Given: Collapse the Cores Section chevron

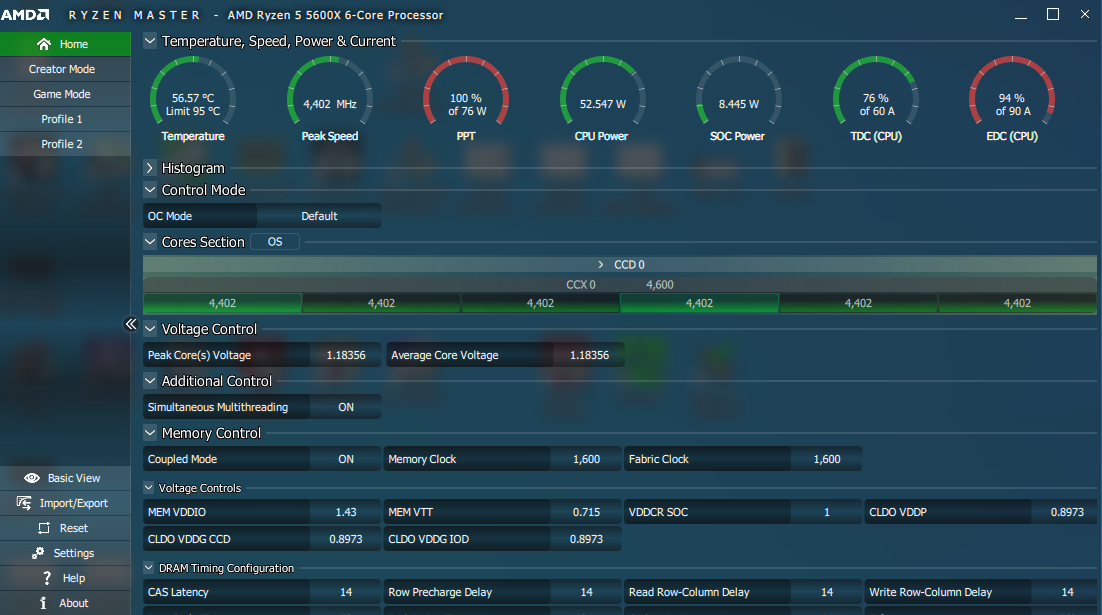Looking at the screenshot, I should pyautogui.click(x=150, y=242).
